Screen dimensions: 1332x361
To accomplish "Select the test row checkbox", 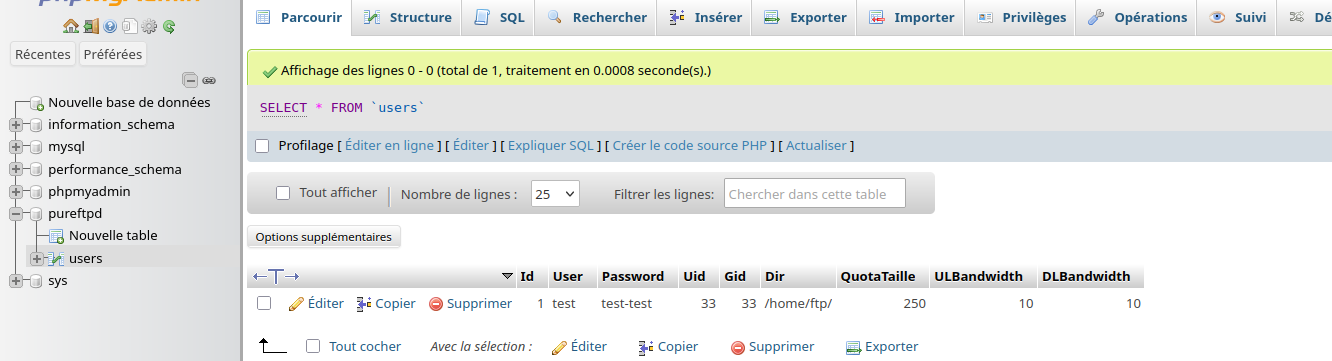I will pyautogui.click(x=264, y=303).
